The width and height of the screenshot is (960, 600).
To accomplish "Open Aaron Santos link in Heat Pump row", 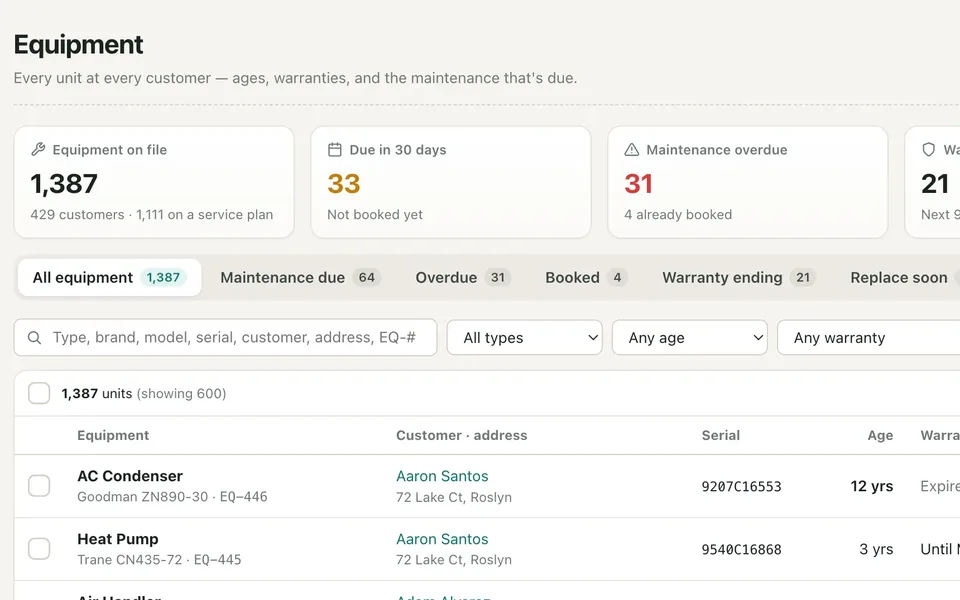I will point(442,539).
